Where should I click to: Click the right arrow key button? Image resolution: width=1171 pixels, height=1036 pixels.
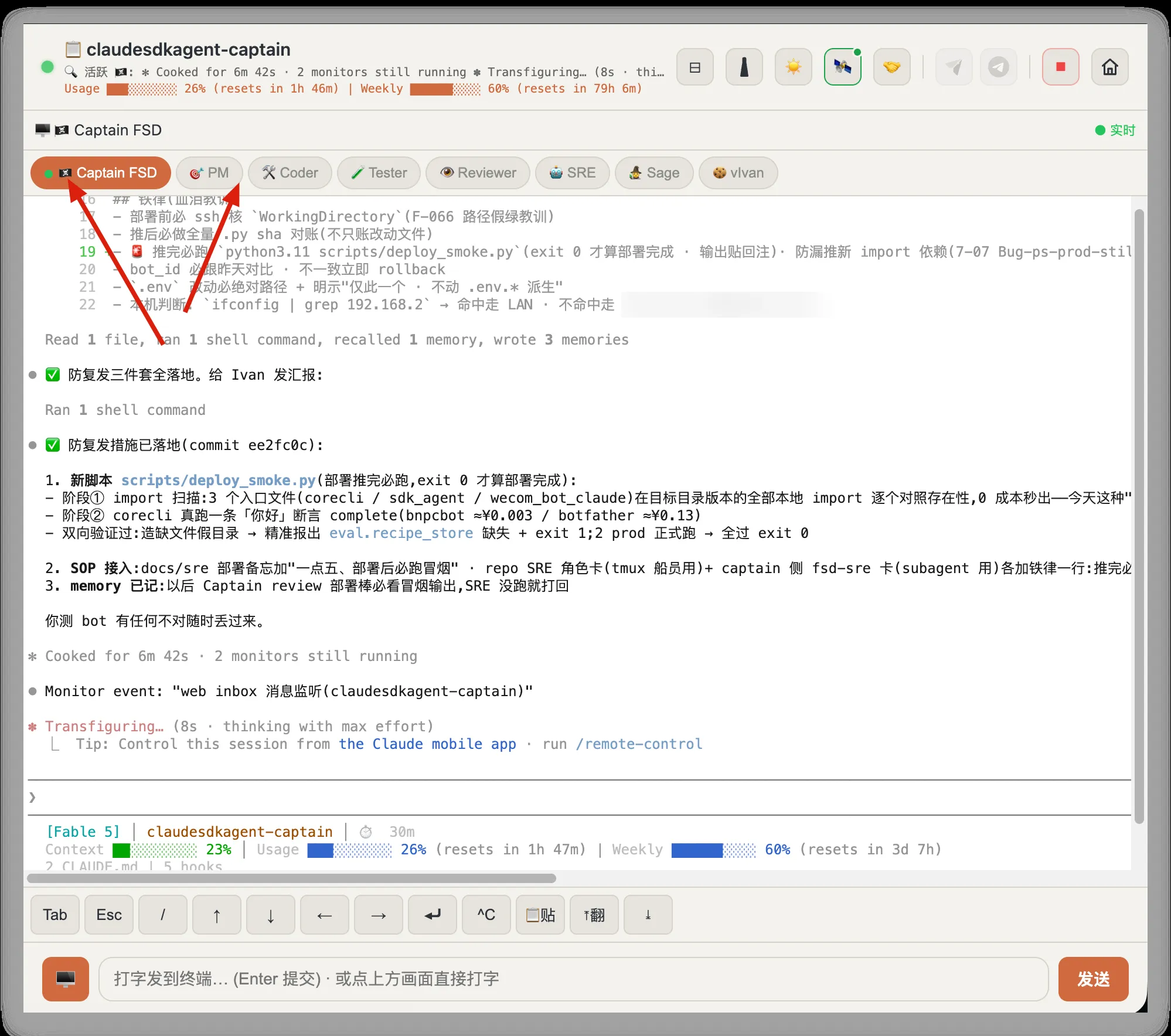click(379, 915)
